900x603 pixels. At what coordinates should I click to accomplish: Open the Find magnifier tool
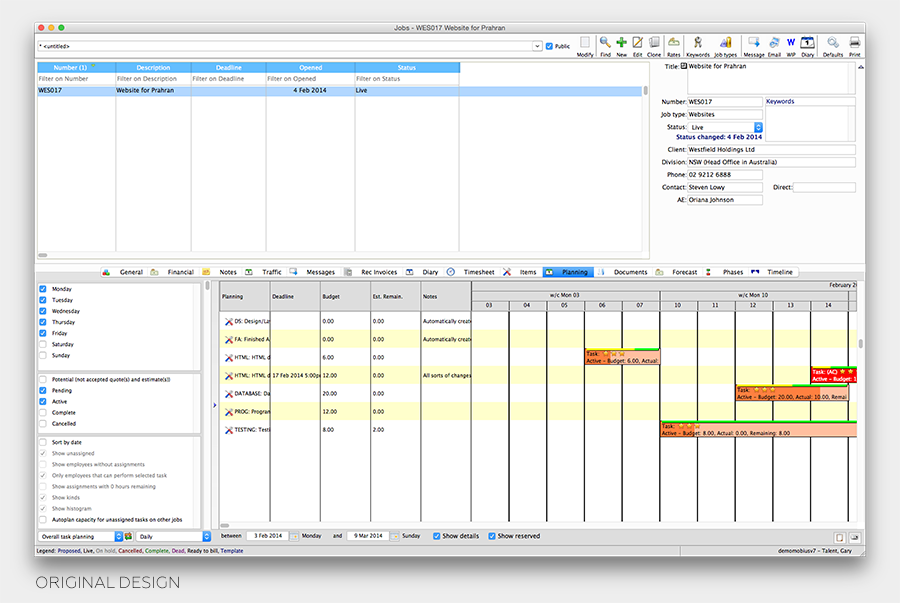(x=605, y=42)
